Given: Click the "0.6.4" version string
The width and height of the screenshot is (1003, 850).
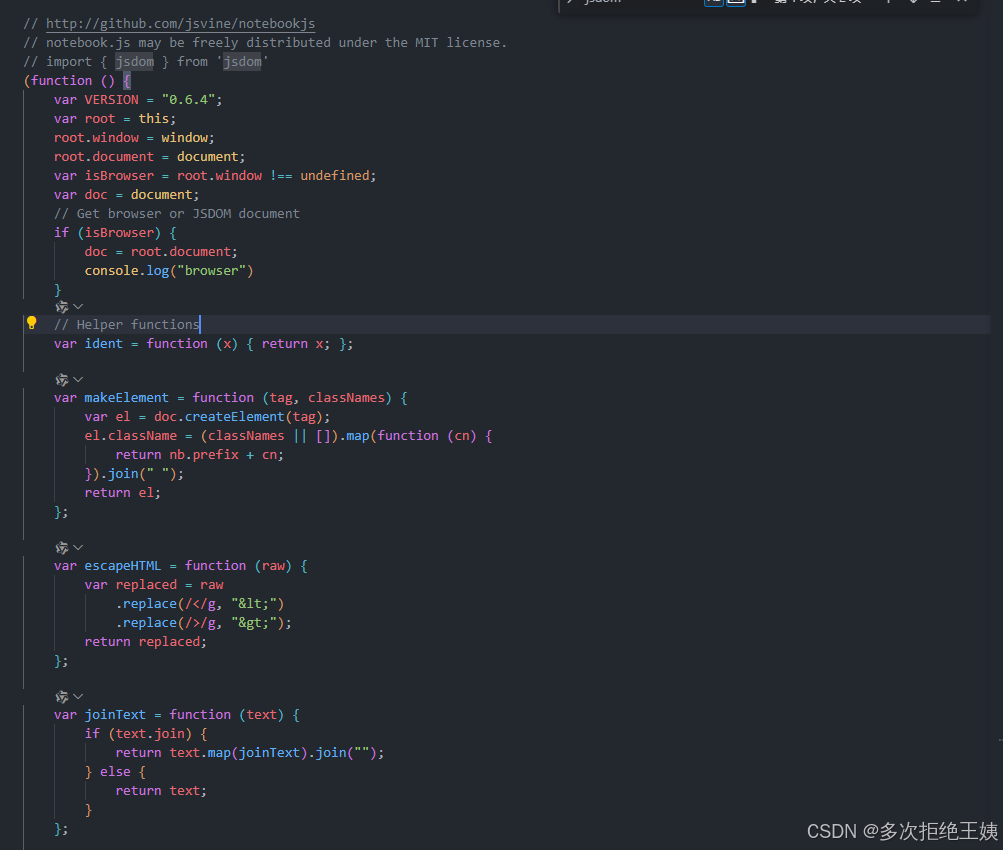Looking at the screenshot, I should pos(188,100).
